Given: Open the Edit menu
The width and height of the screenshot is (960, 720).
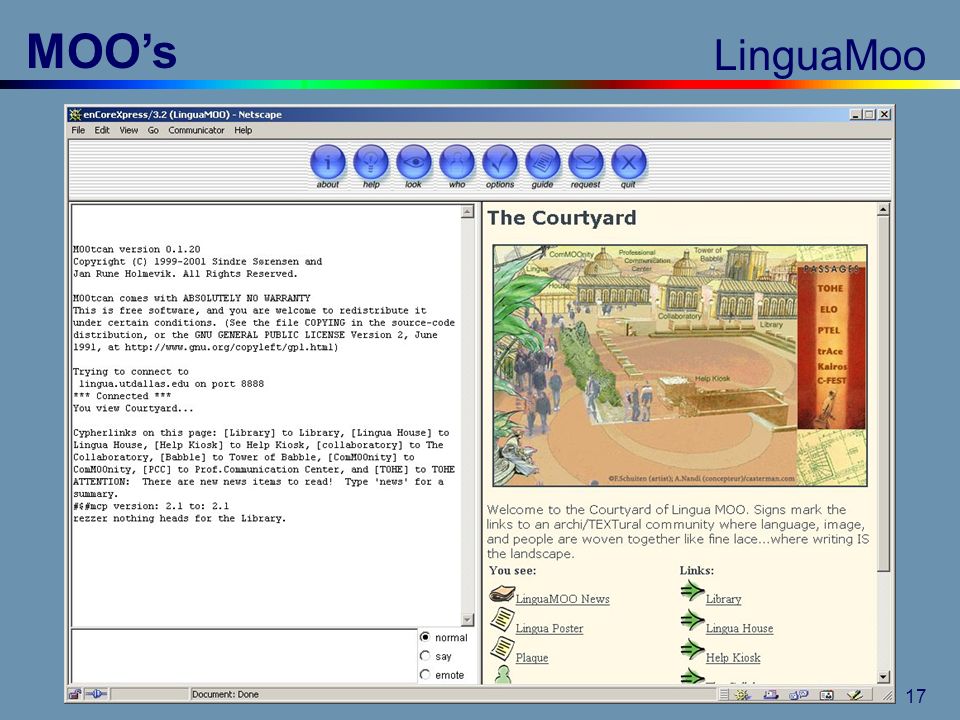Looking at the screenshot, I should point(102,130).
